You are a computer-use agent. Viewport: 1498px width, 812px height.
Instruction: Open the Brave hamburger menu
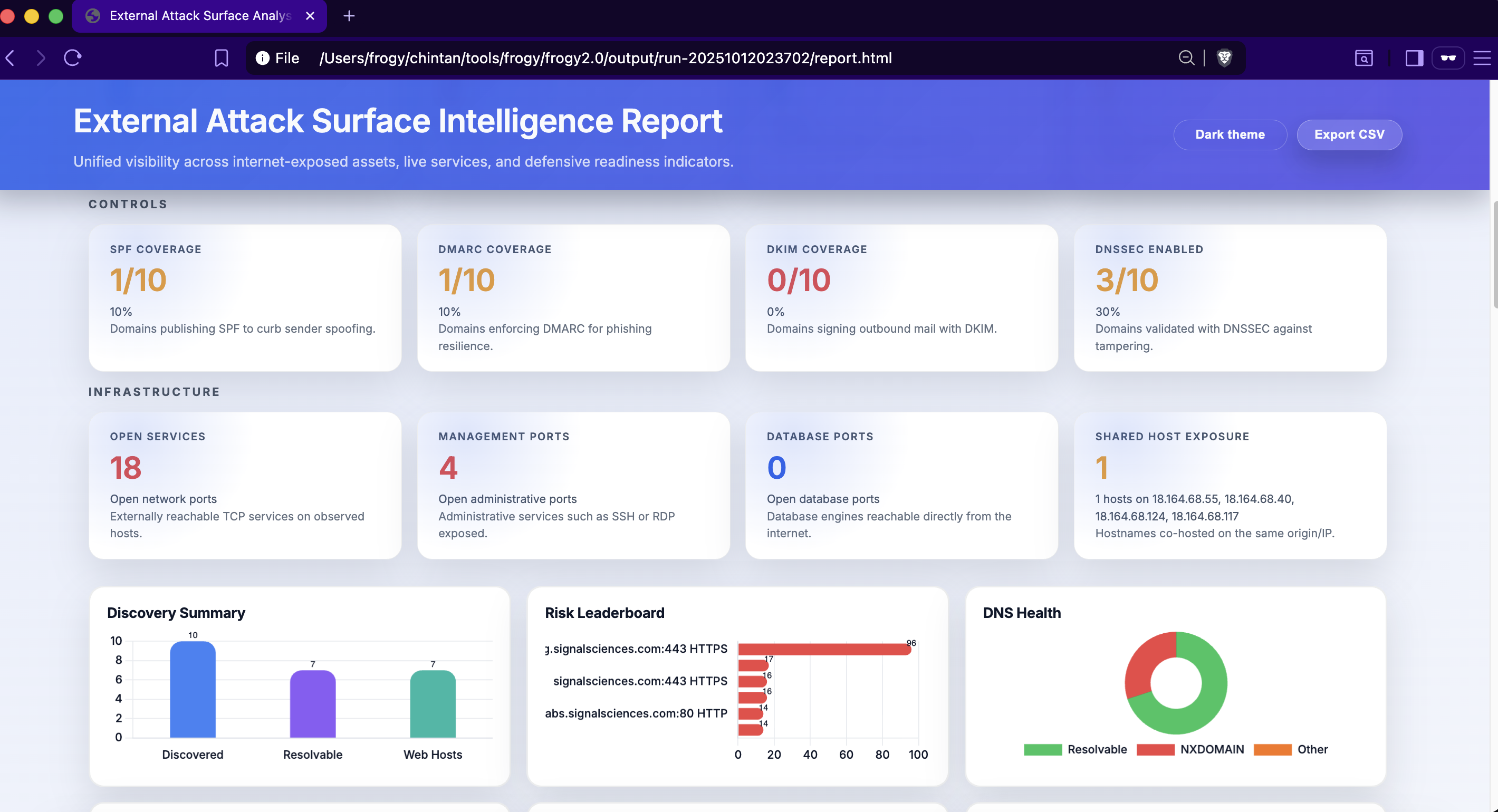tap(1482, 58)
